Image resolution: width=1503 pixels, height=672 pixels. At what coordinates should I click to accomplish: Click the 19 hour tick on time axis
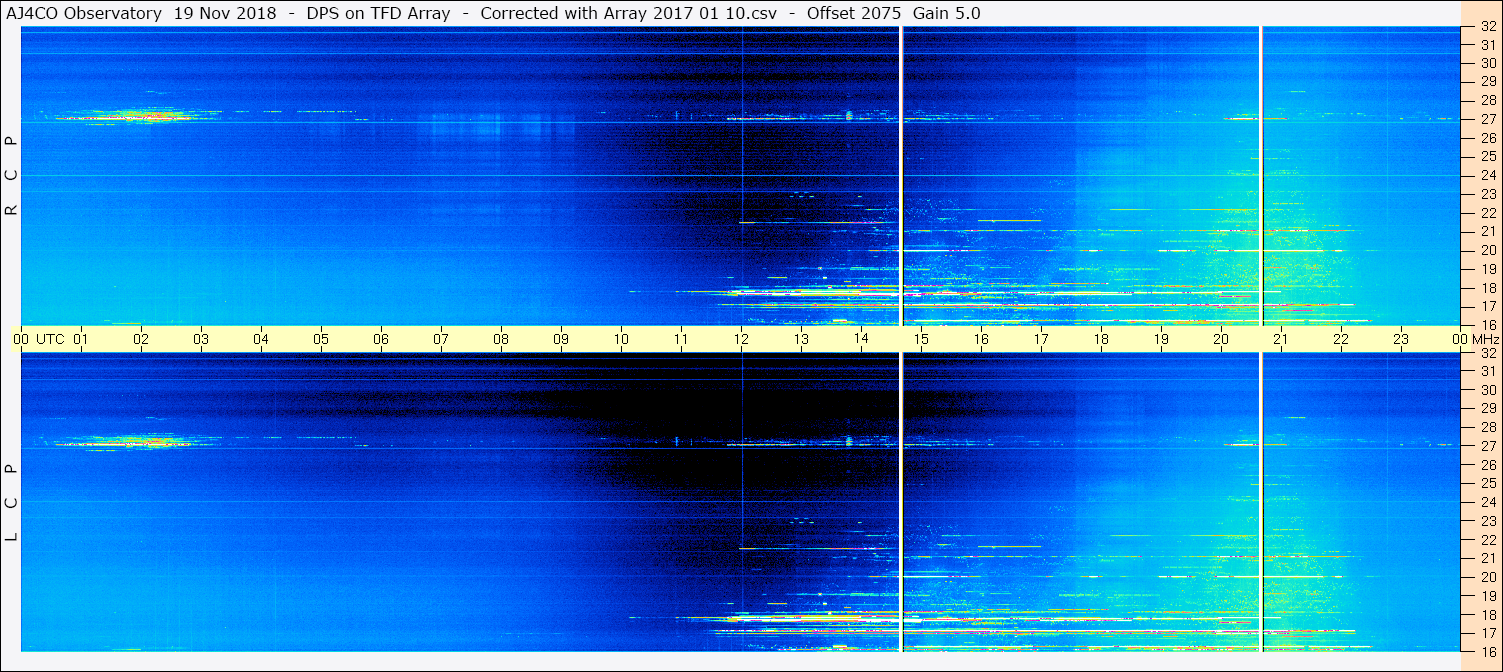pyautogui.click(x=1161, y=339)
